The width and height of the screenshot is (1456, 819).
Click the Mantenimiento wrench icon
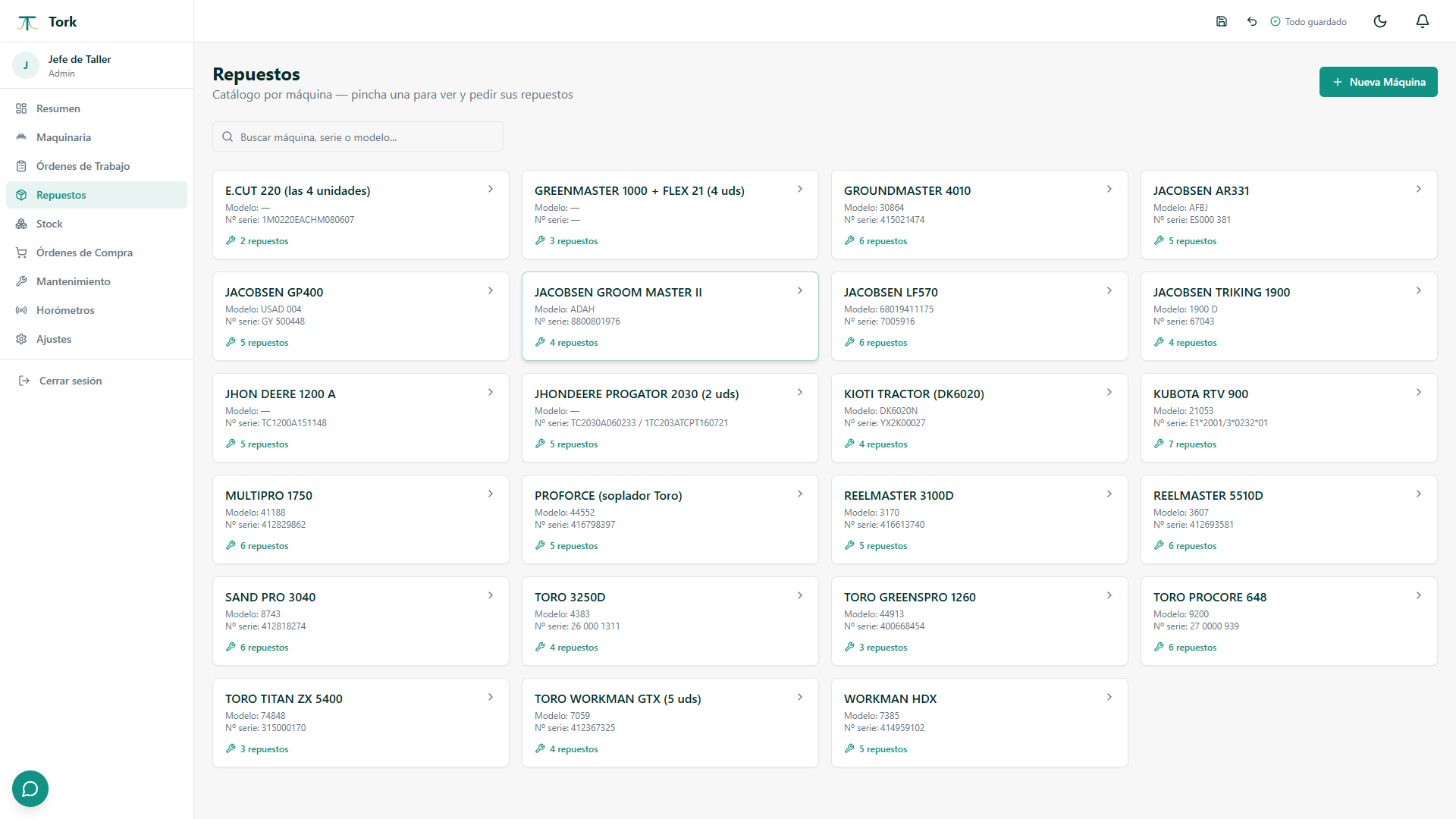click(x=21, y=281)
